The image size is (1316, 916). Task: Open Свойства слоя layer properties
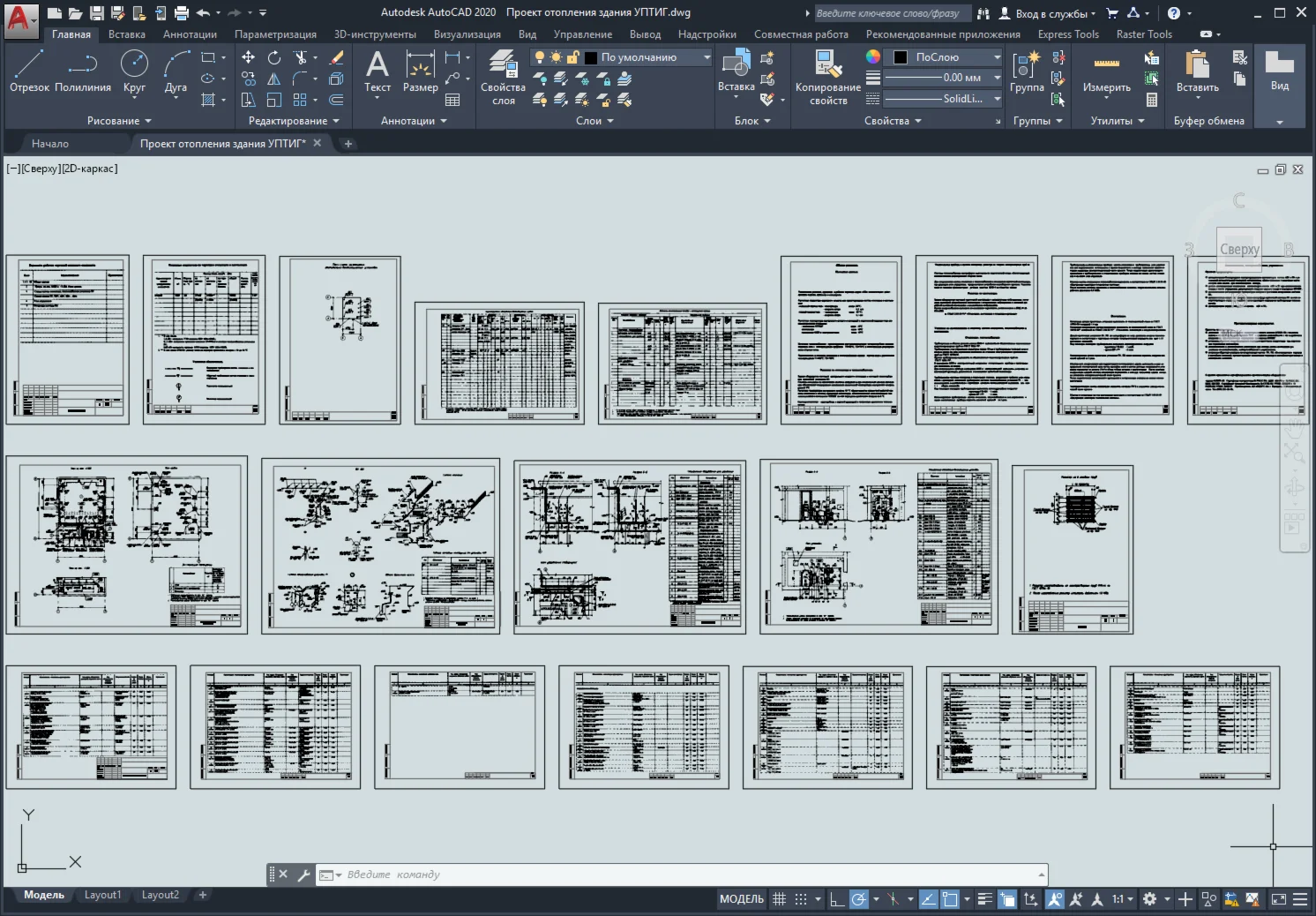tap(503, 78)
